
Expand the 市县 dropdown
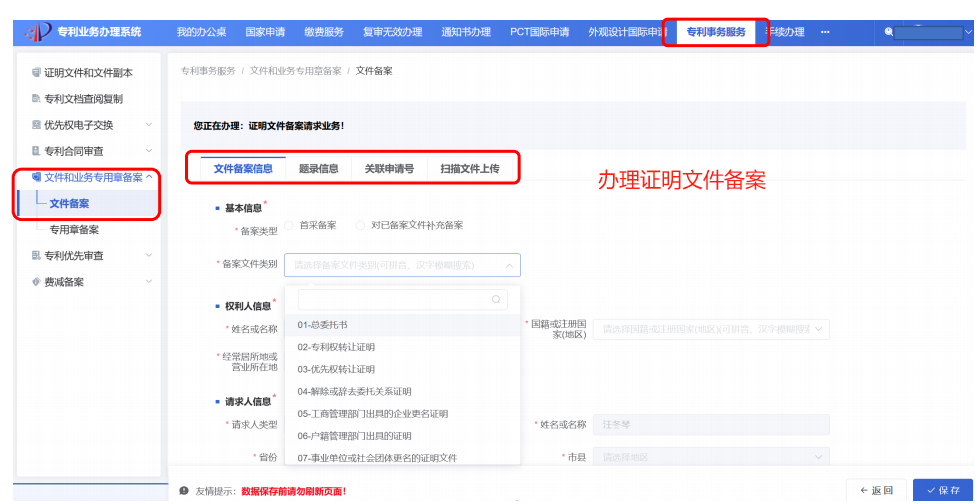(819, 457)
